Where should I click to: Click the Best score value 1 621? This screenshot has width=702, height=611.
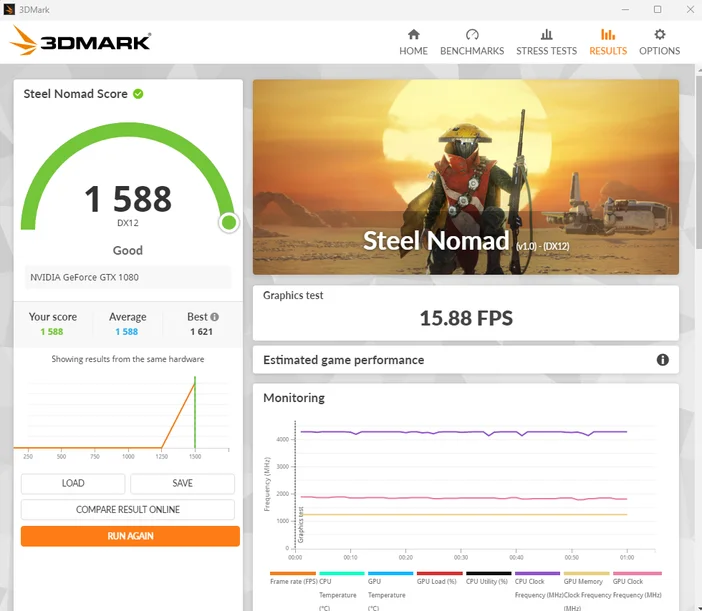[201, 332]
